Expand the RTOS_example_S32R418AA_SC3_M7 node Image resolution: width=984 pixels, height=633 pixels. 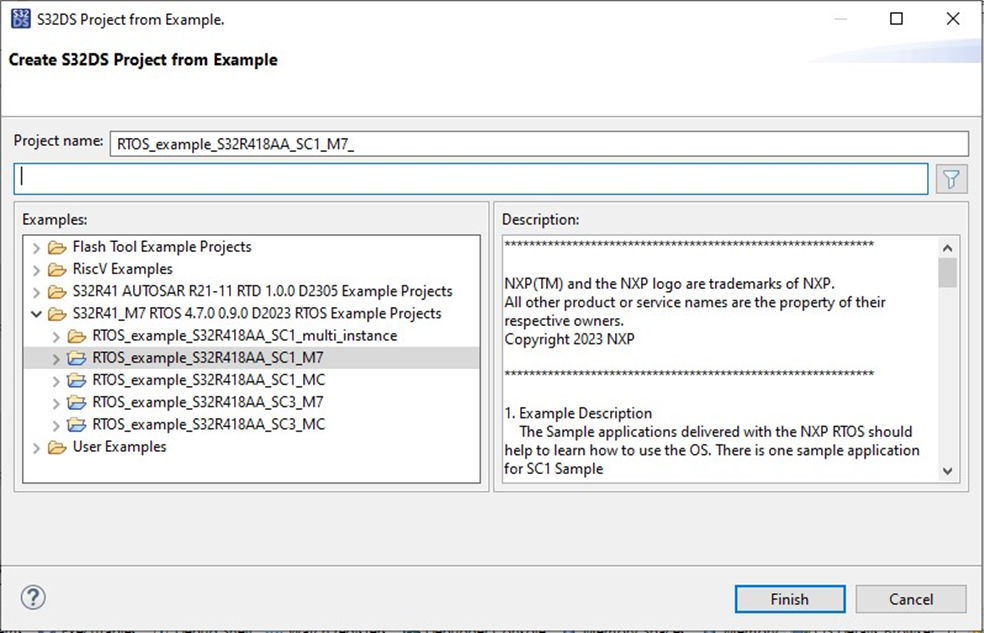pyautogui.click(x=57, y=402)
